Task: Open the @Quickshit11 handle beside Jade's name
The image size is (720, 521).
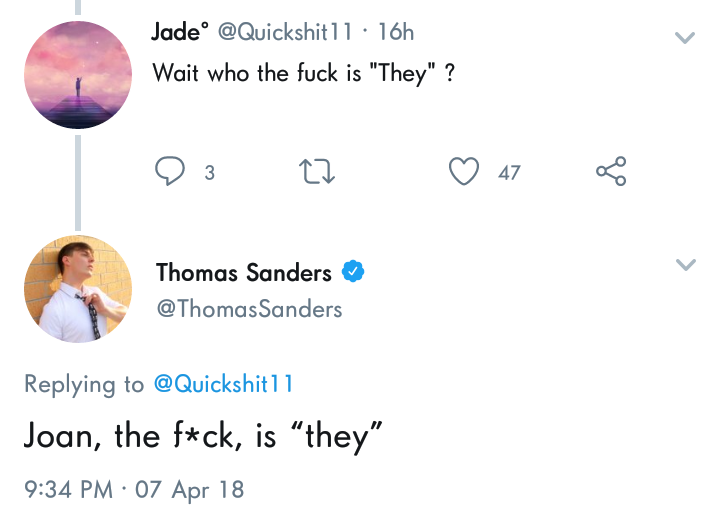Action: pyautogui.click(x=283, y=32)
